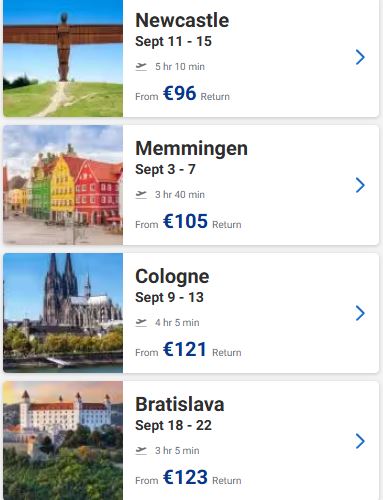
Task: Open Newcastle deal via right chevron arrow
Action: (x=360, y=57)
